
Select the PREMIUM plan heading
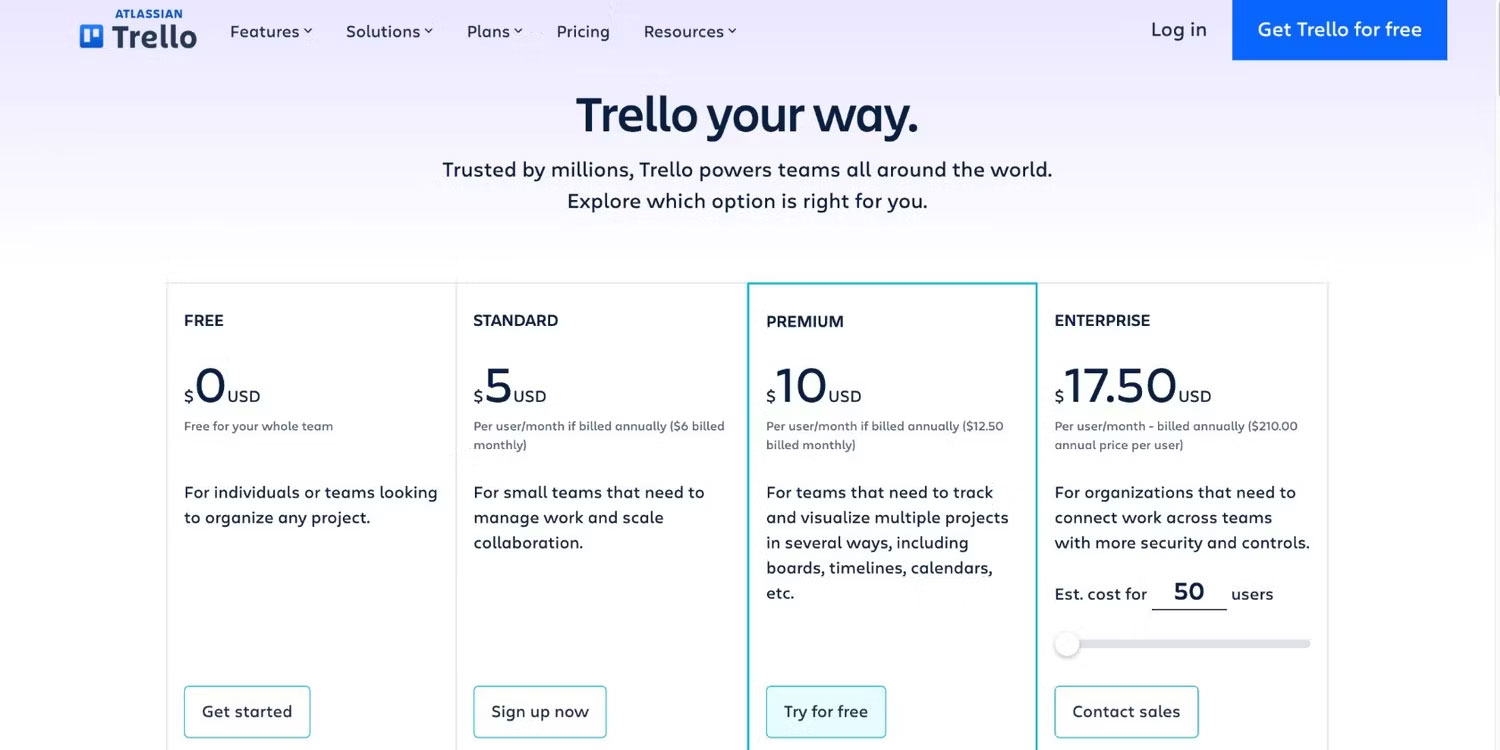point(805,321)
